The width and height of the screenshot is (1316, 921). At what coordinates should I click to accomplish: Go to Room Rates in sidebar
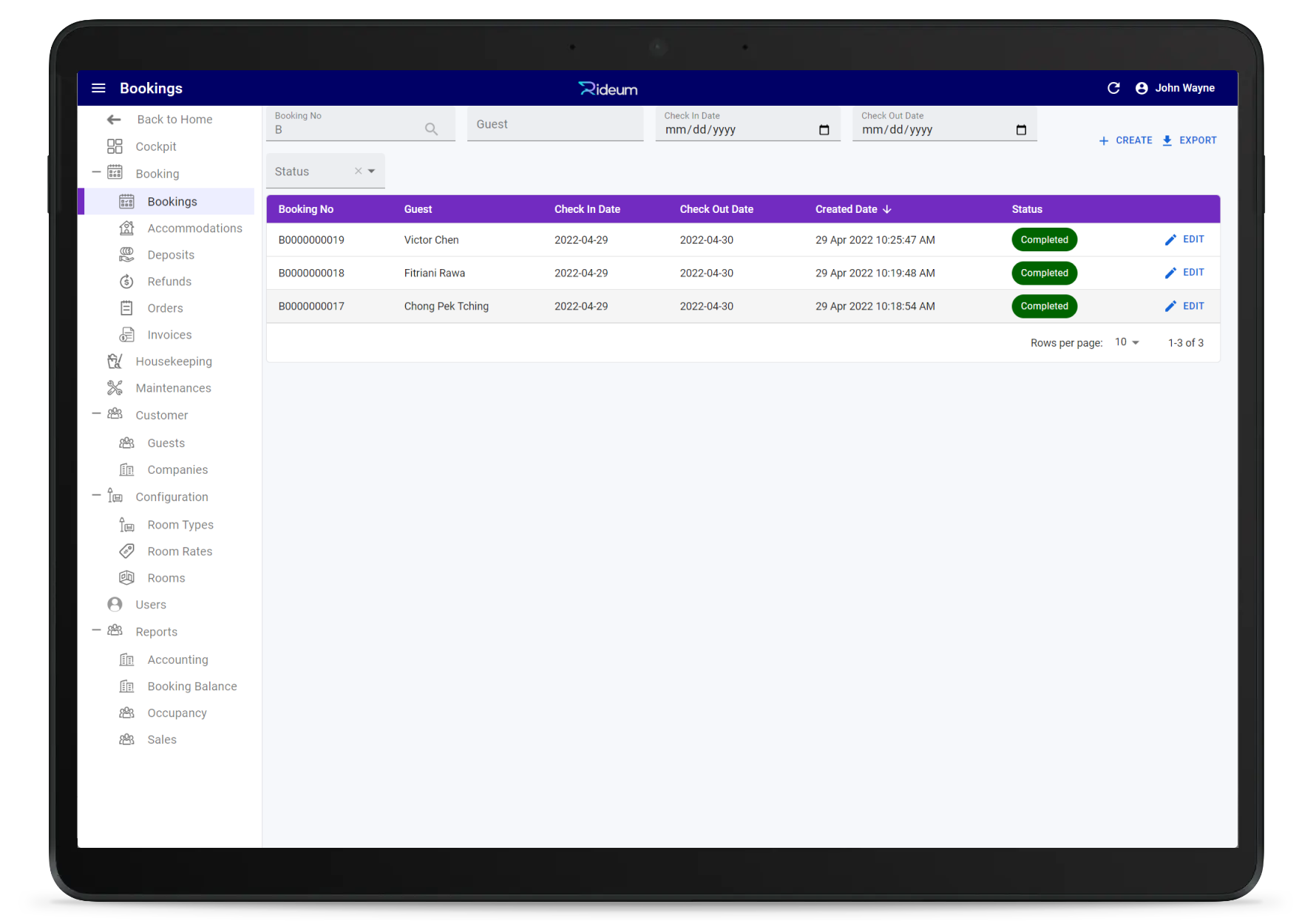[180, 551]
